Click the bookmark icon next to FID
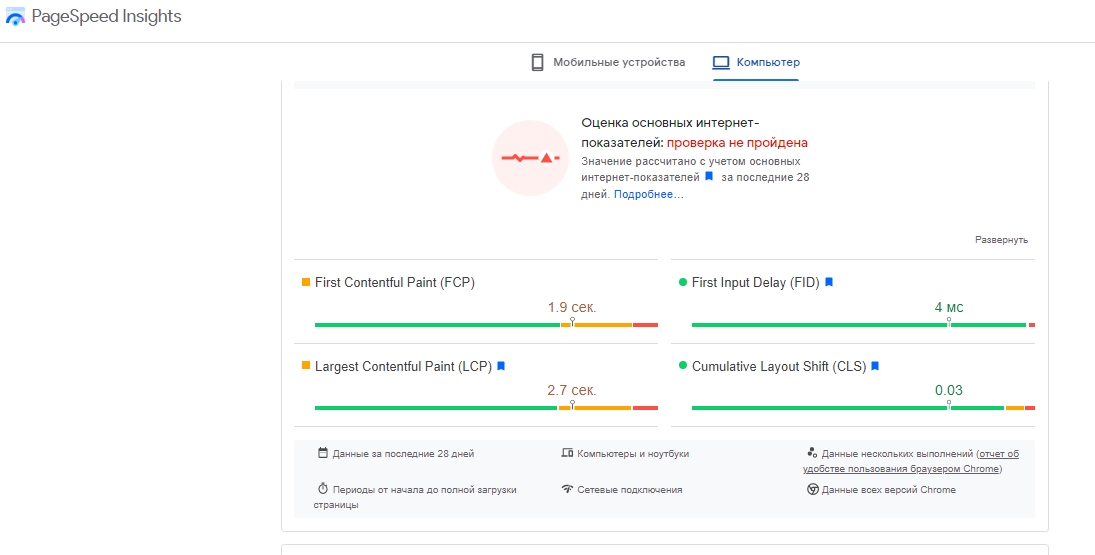 point(829,283)
